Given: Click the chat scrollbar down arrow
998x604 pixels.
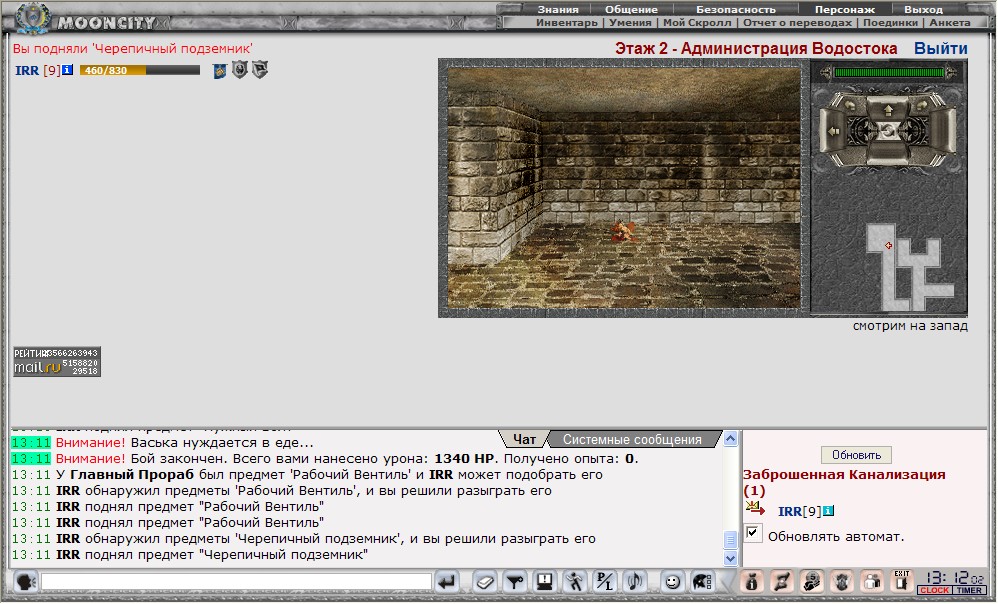Looking at the screenshot, I should [x=731, y=559].
